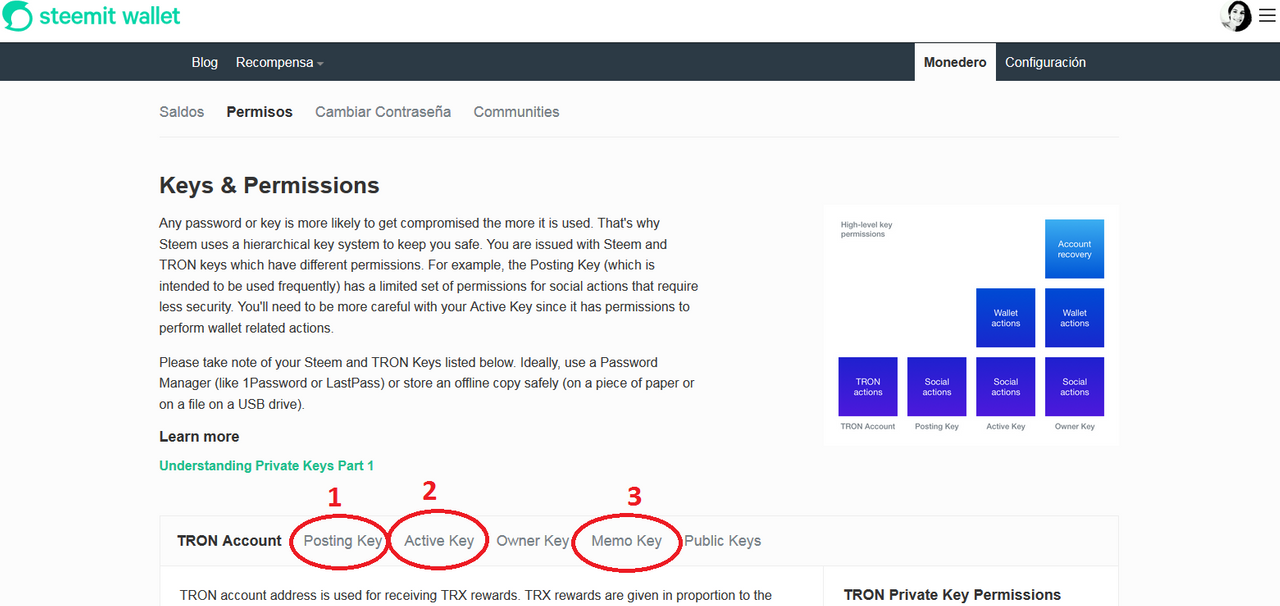Open the hamburger menu icon
This screenshot has height=606, width=1280.
(1267, 16)
